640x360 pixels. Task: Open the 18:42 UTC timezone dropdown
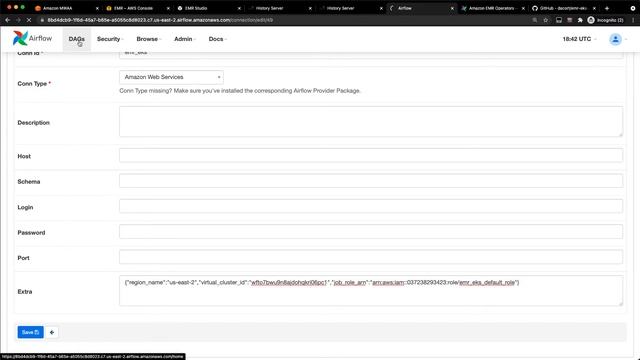[579, 39]
